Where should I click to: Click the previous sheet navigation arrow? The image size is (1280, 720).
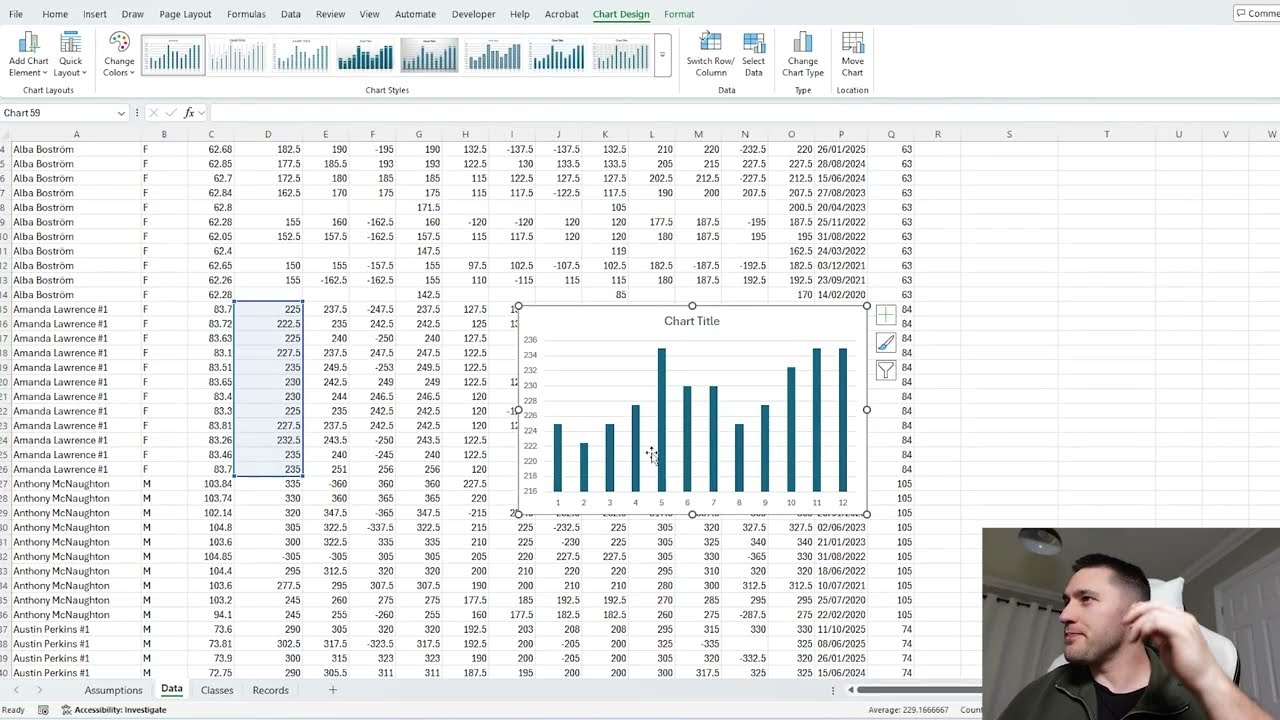tap(14, 690)
